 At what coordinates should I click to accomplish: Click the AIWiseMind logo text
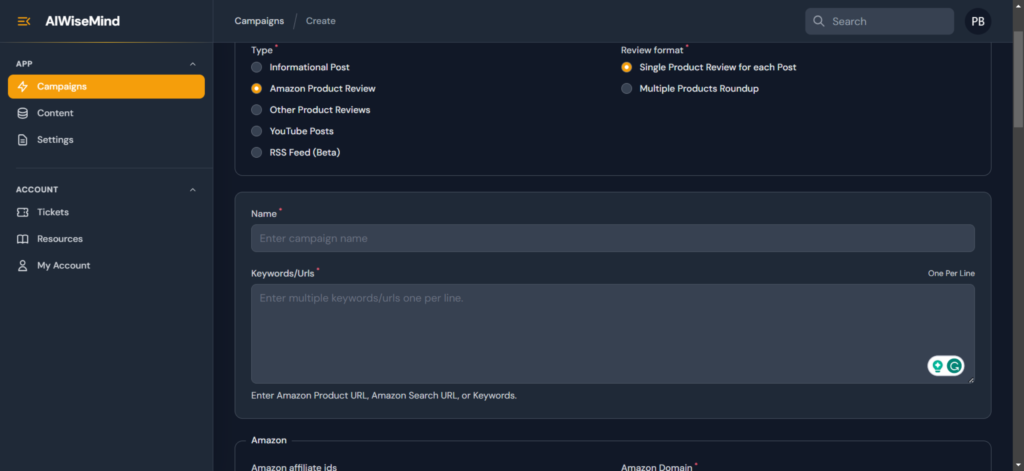[82, 22]
